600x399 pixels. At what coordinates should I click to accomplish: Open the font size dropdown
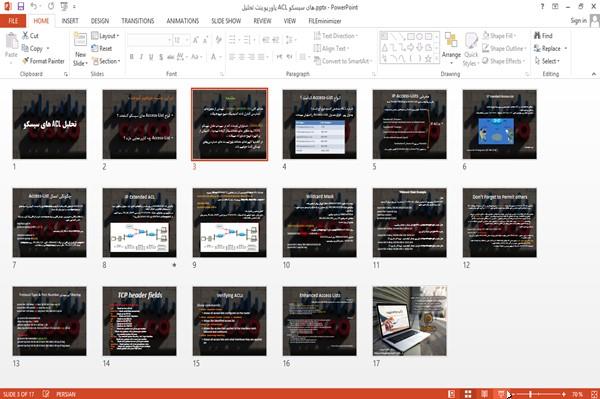(187, 40)
